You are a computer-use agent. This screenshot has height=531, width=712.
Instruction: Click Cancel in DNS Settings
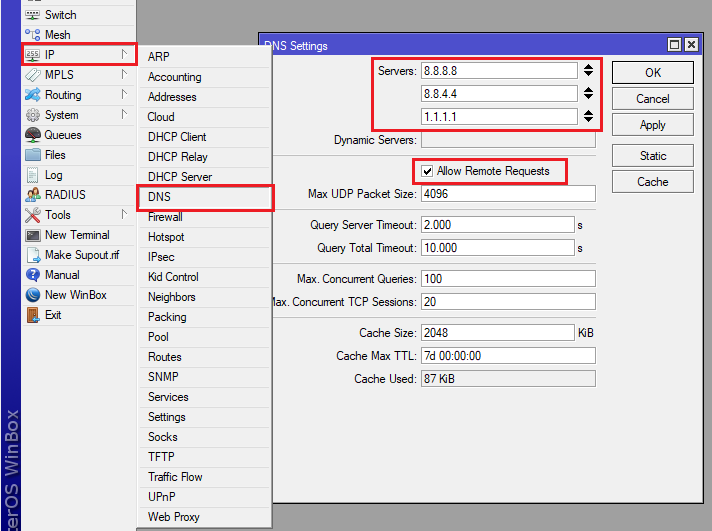[653, 99]
